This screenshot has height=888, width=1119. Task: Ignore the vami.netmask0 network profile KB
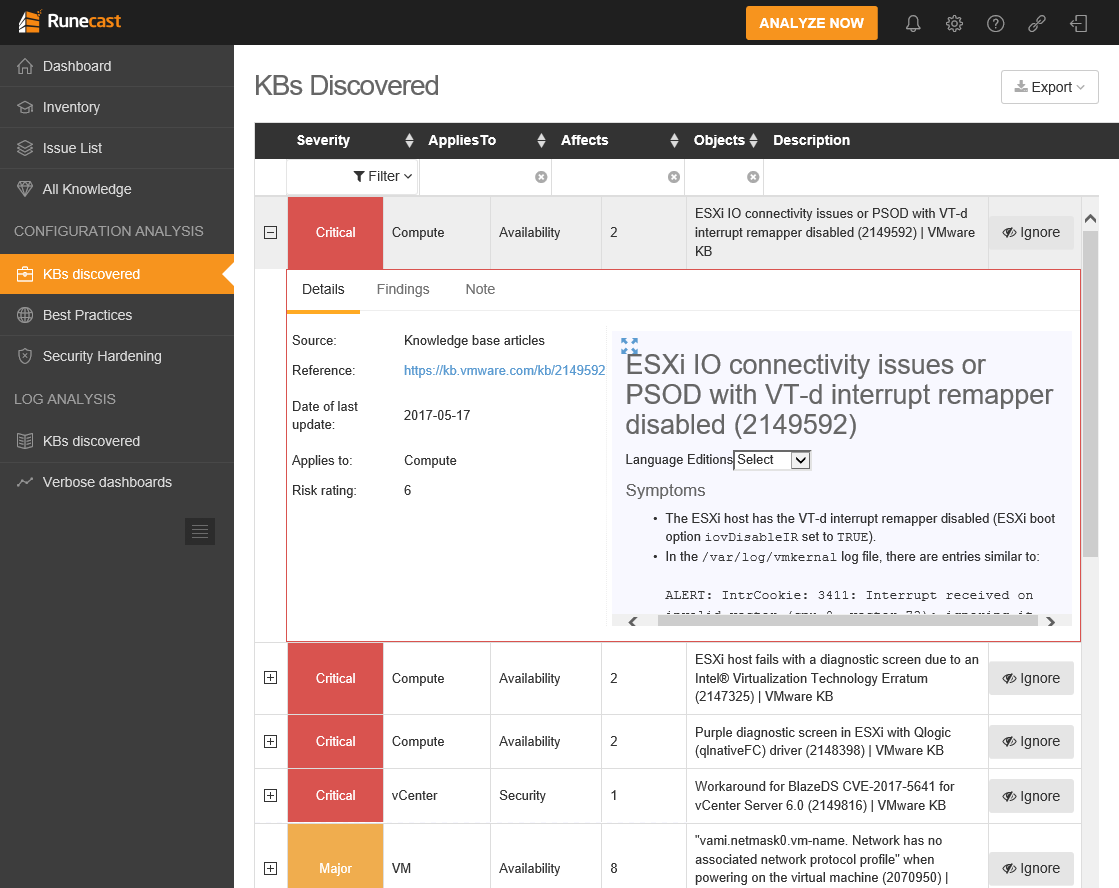(1031, 869)
